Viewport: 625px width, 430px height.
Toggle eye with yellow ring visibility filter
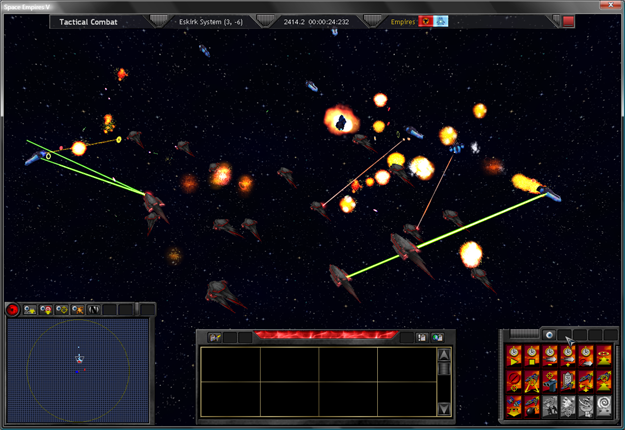[61, 310]
